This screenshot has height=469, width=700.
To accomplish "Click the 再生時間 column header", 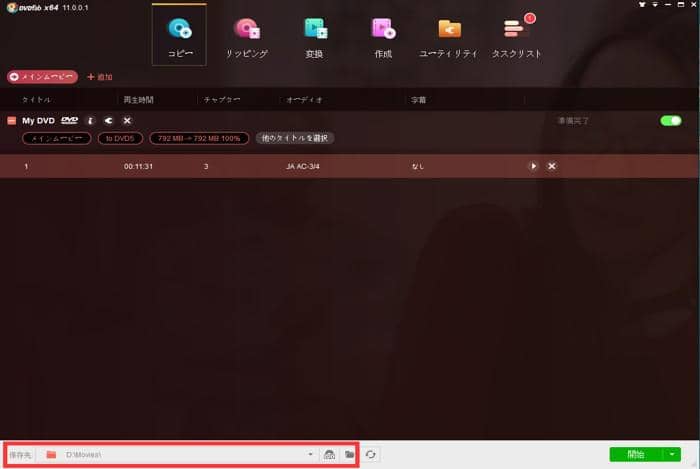I will [x=139, y=100].
